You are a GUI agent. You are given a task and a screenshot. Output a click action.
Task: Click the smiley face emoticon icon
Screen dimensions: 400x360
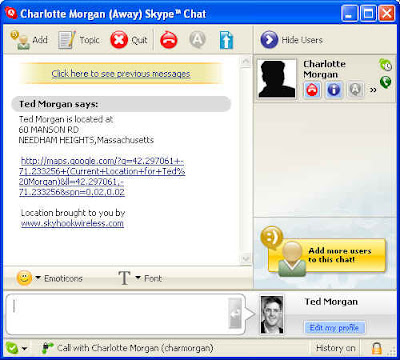24,278
